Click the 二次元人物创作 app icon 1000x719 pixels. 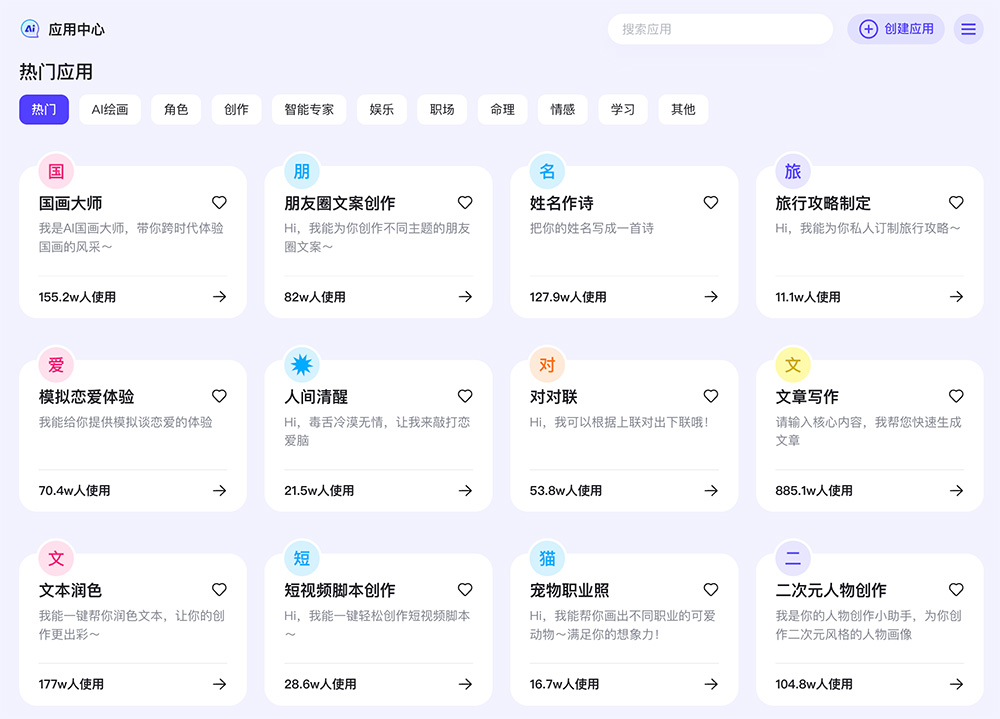tap(792, 559)
